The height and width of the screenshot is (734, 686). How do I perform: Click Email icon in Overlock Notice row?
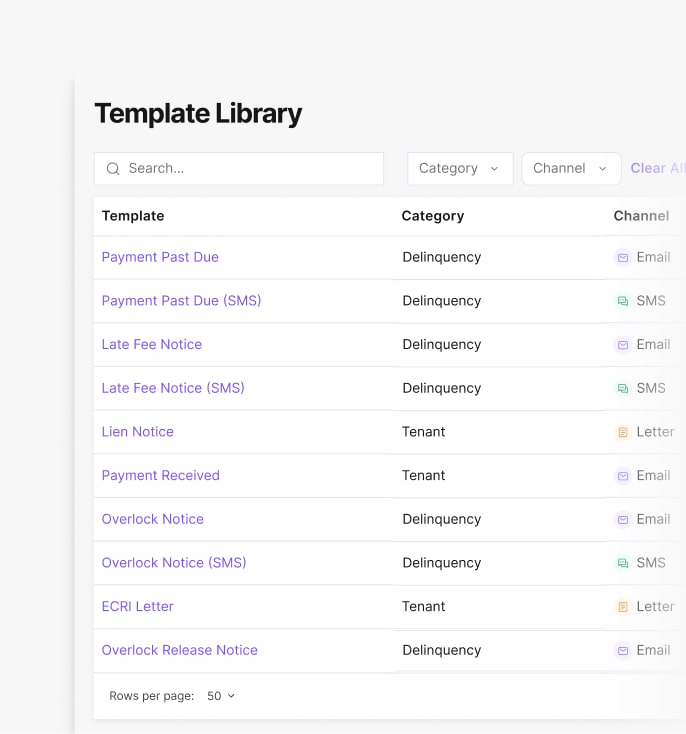point(623,520)
